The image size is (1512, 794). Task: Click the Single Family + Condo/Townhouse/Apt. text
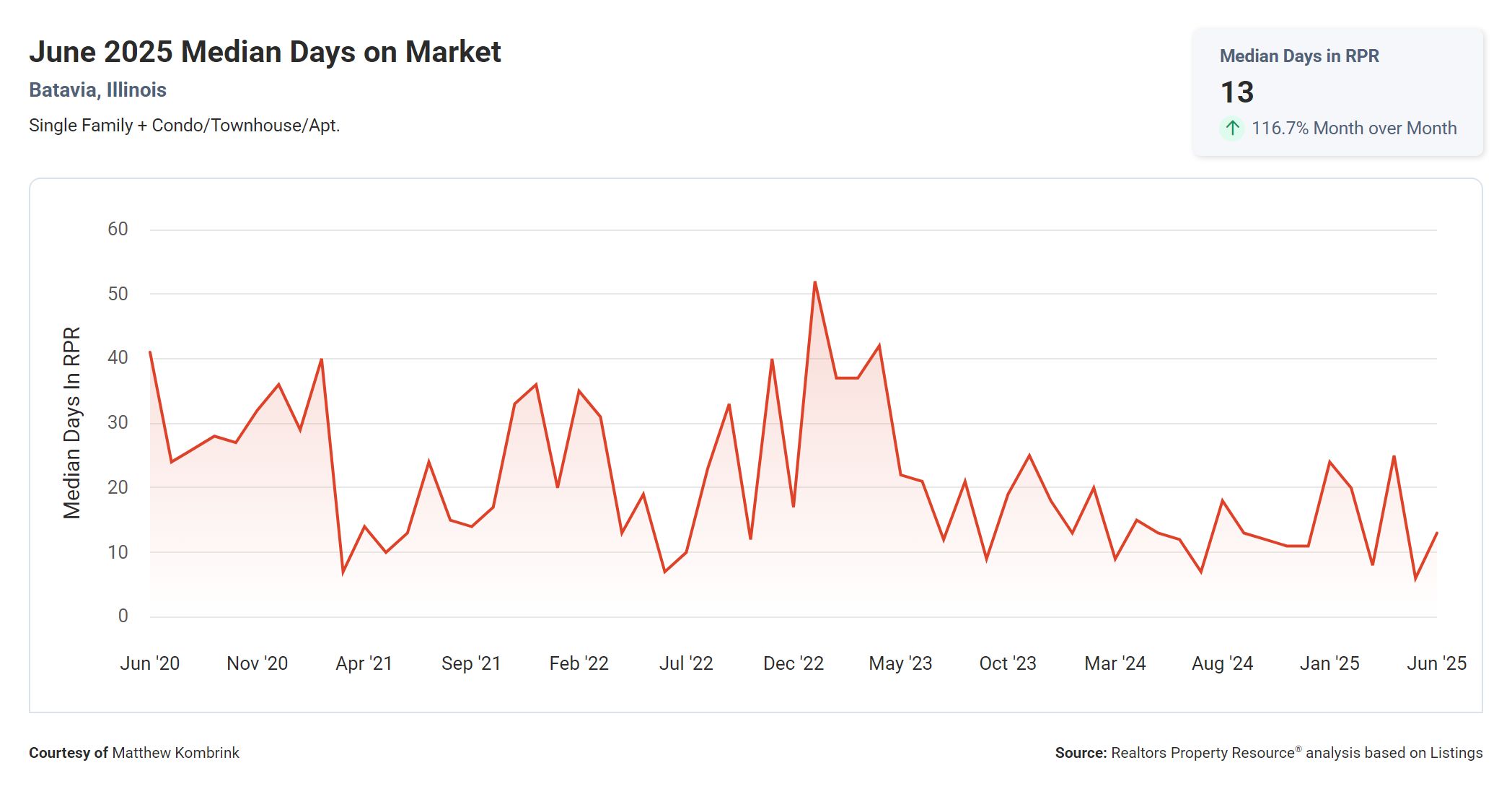(x=184, y=126)
